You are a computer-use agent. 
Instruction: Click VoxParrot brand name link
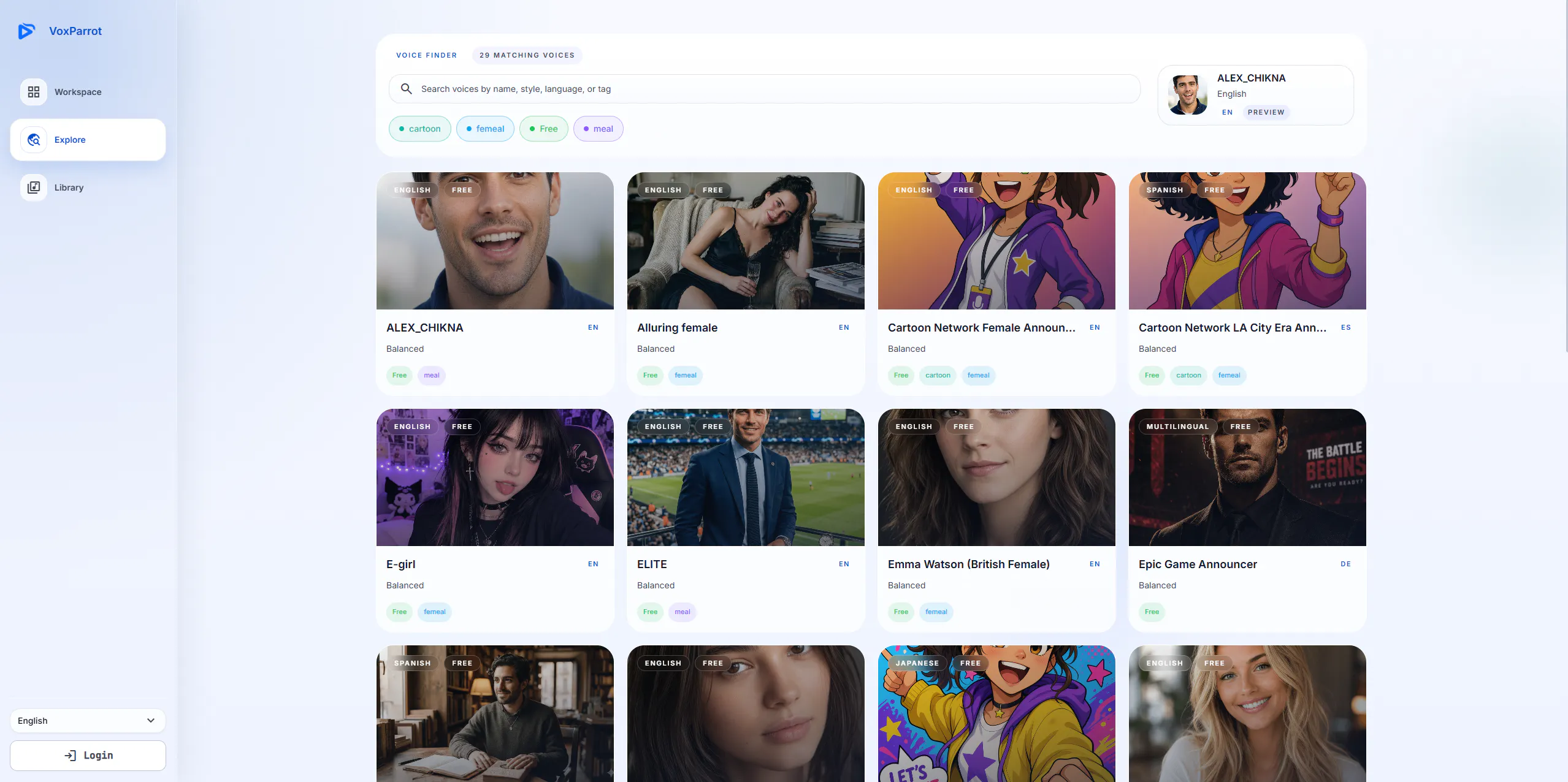coord(75,31)
